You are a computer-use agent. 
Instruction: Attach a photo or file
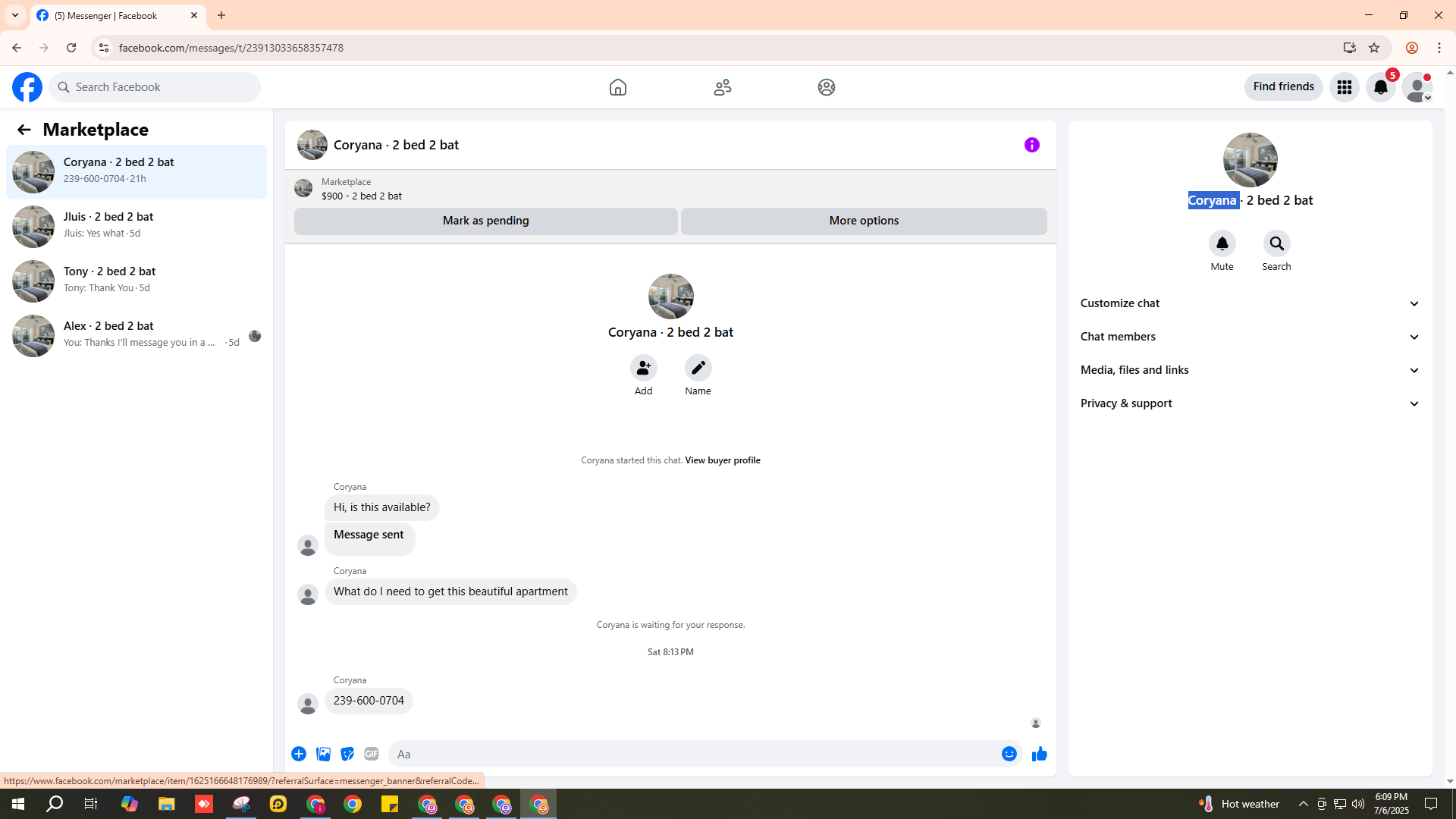[x=323, y=754]
